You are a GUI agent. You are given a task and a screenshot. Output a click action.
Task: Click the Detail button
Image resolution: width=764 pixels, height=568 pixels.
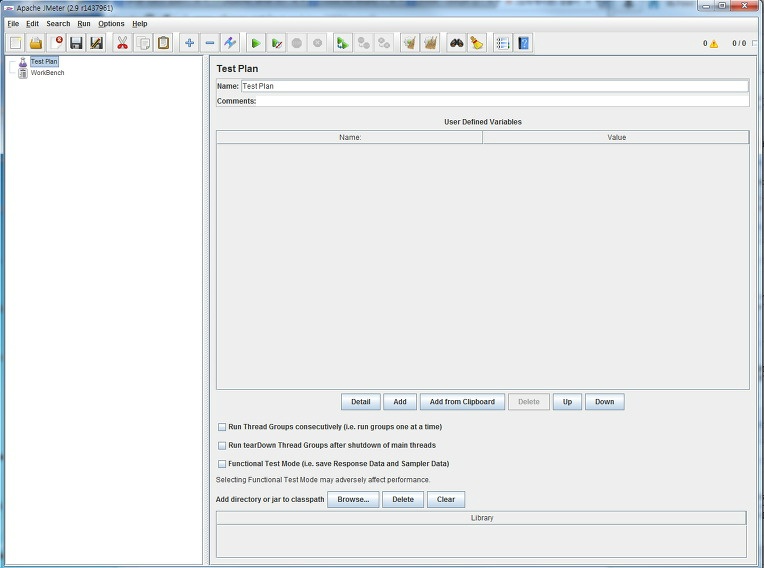click(361, 402)
